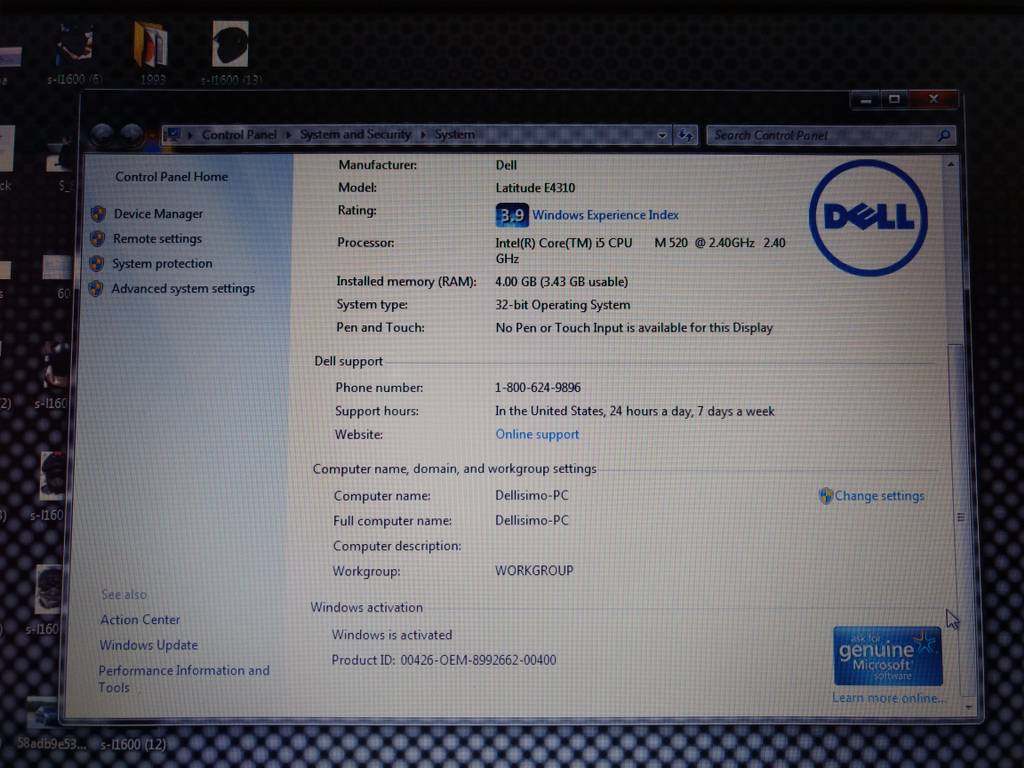Screen dimensions: 1024x768
Task: Open Advanced system settings
Action: 183,288
